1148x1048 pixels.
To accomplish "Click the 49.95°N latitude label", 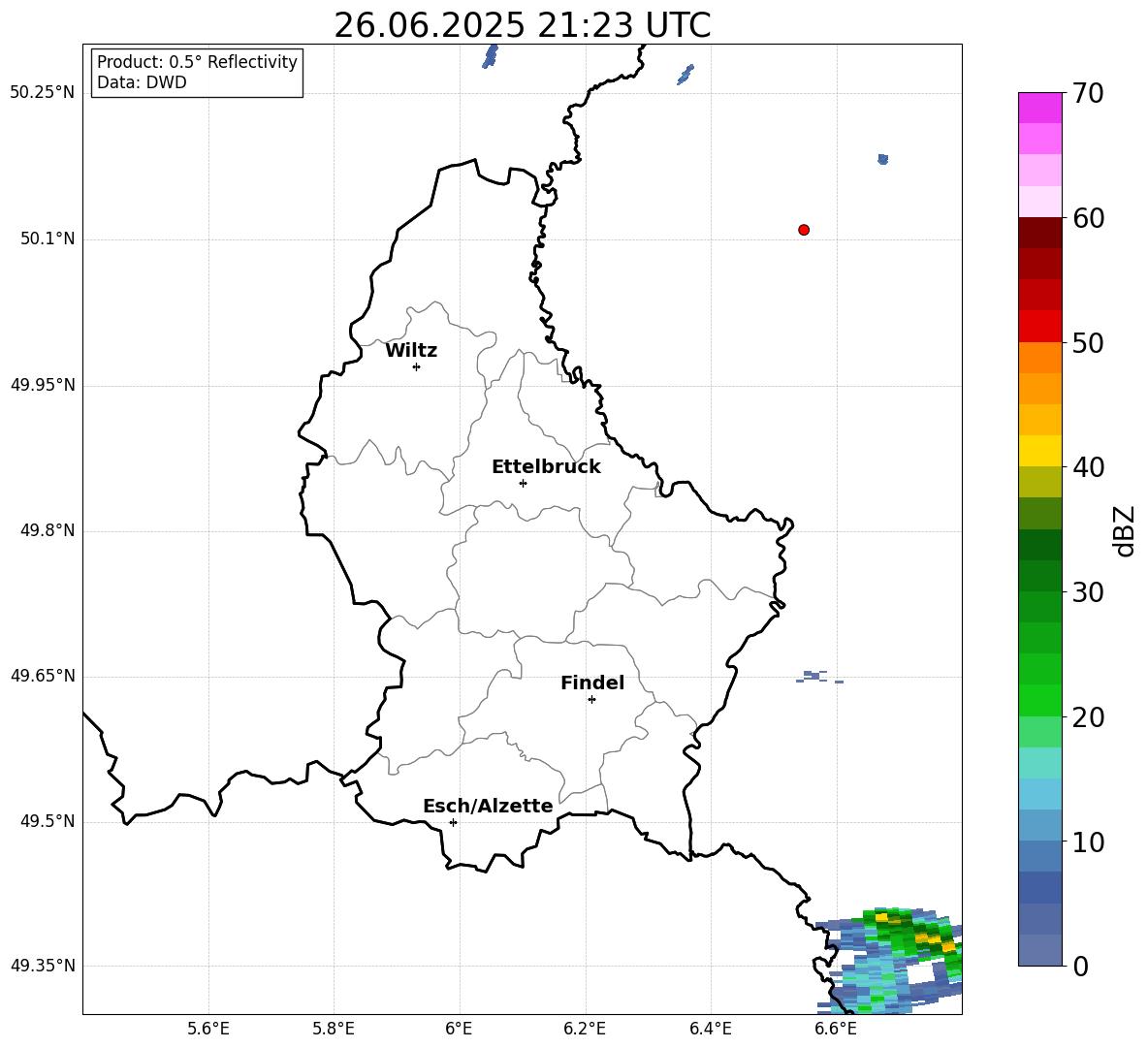I will tap(43, 384).
